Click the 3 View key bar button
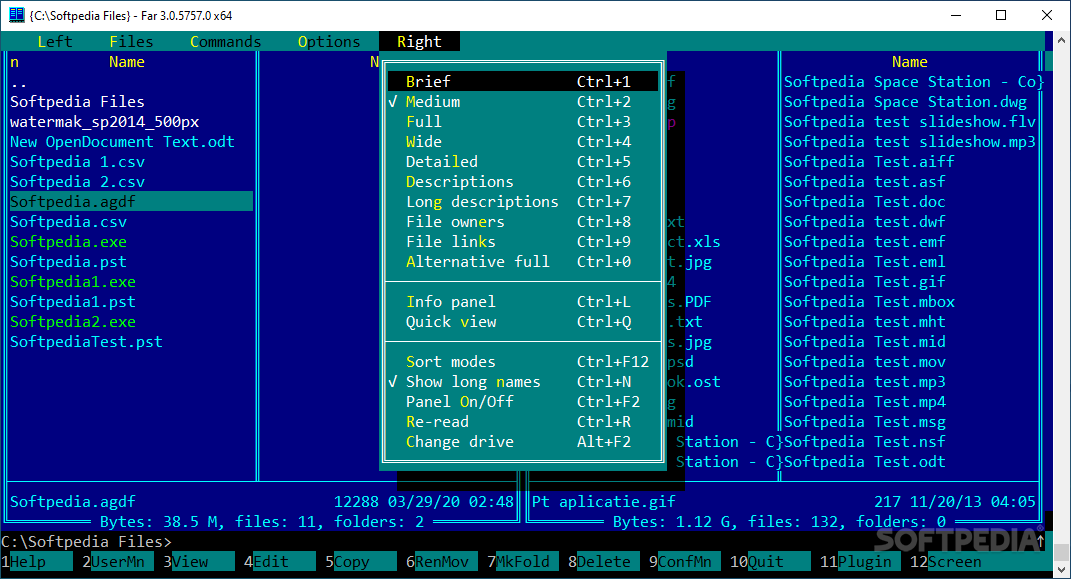 (x=199, y=562)
